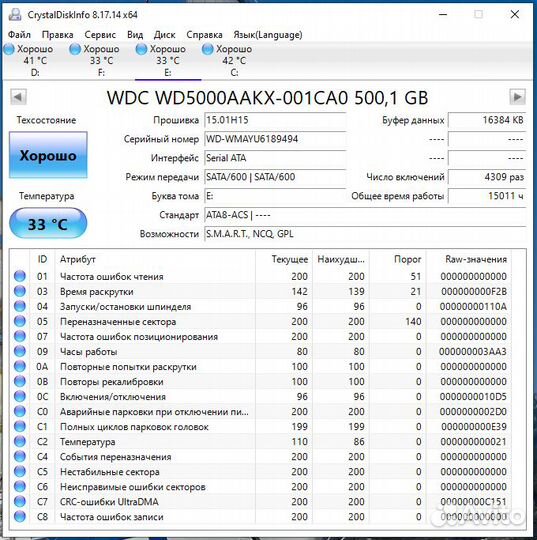Click status orb for Запуски/остановки шпинделя
The image size is (537, 540).
click(20, 307)
